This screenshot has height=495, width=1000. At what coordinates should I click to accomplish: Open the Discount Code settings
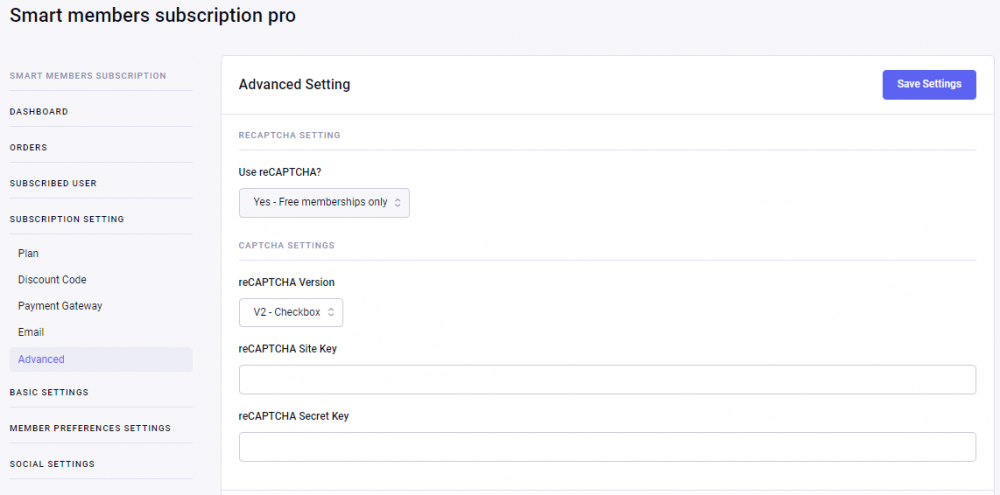[x=52, y=280]
